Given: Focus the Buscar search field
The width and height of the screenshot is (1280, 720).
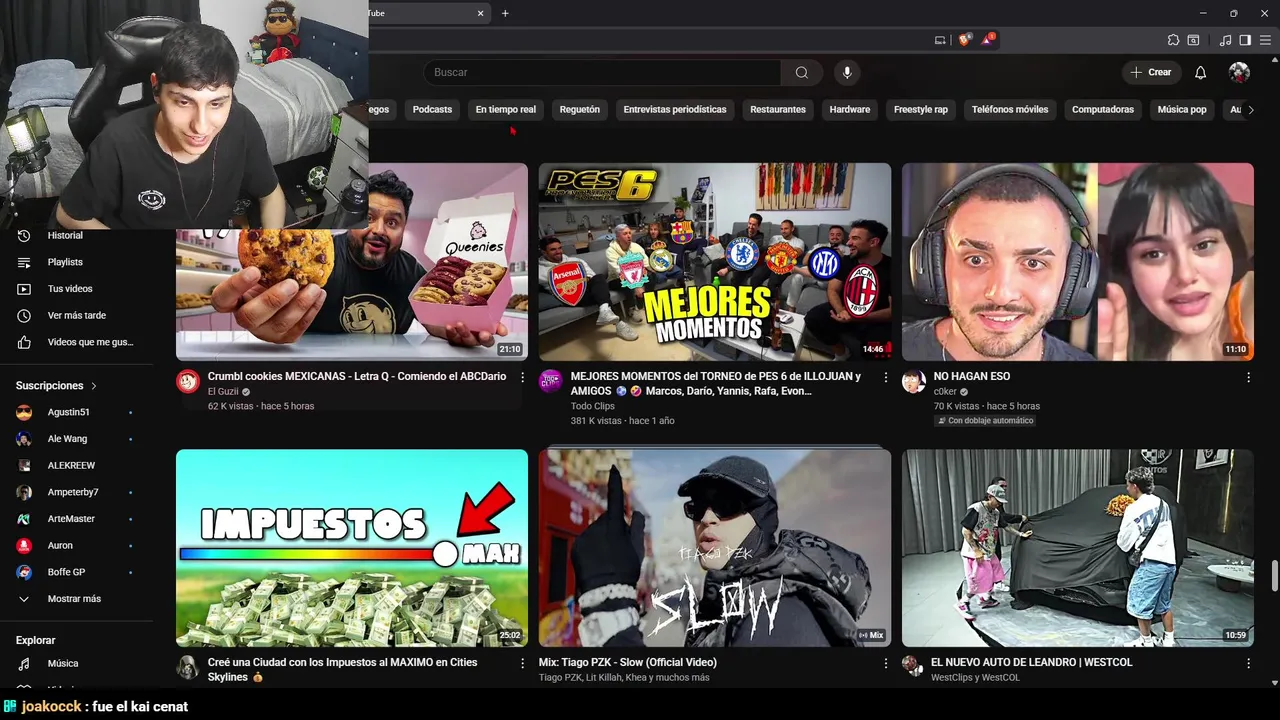Looking at the screenshot, I should [602, 72].
